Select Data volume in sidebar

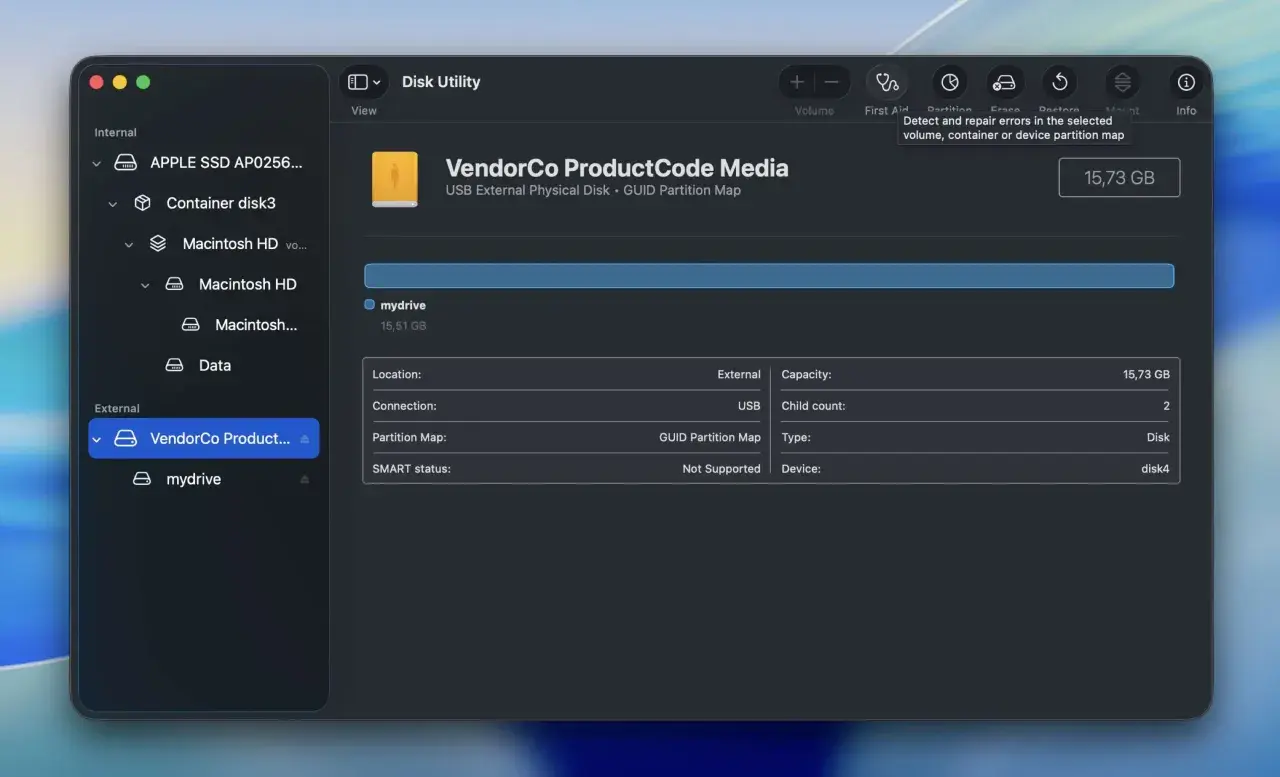pos(204,365)
